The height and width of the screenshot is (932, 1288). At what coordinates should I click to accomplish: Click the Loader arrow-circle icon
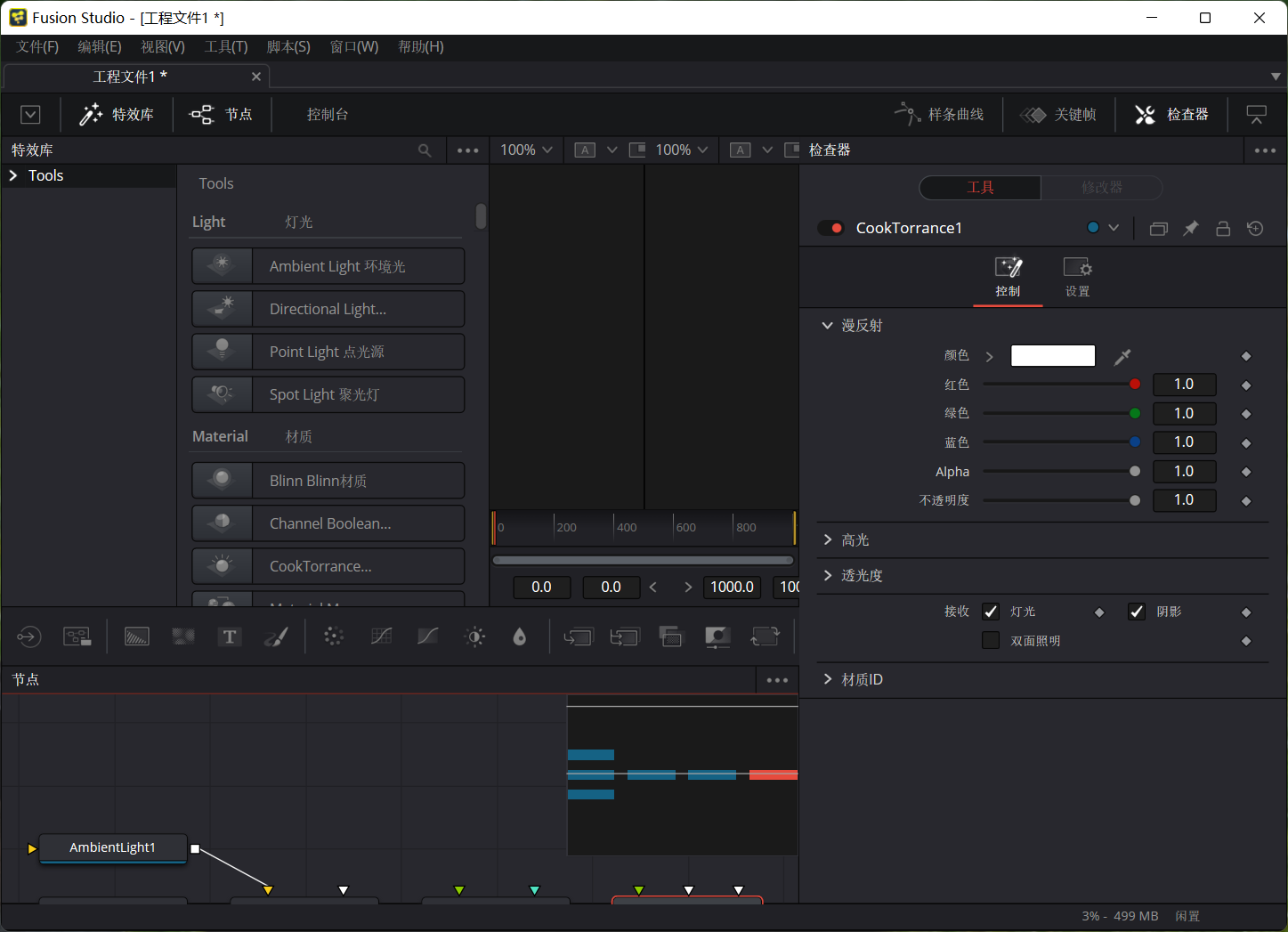(x=28, y=636)
